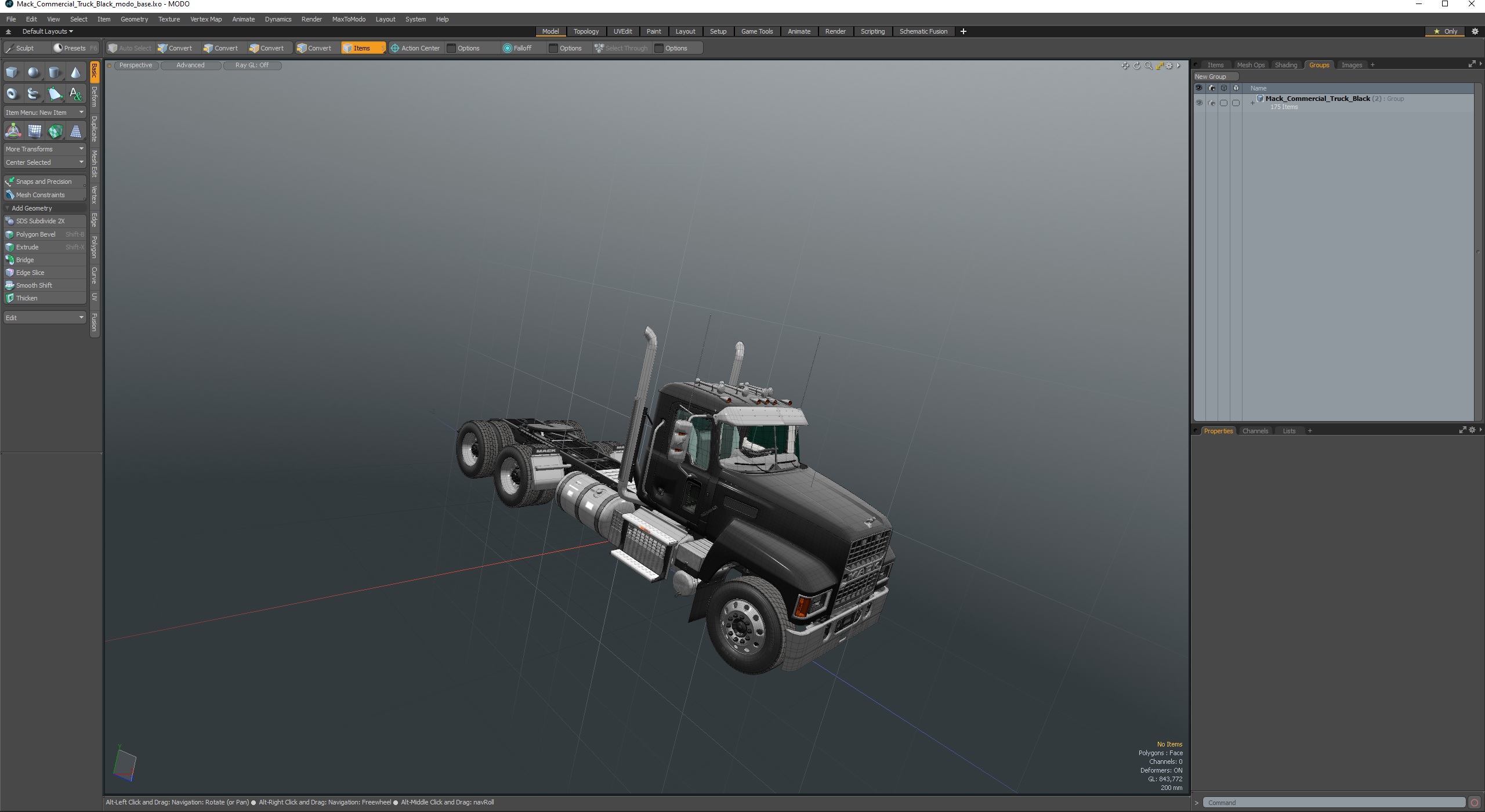Open More Transforms dropdown
This screenshot has width=1485, height=812.
tap(45, 149)
